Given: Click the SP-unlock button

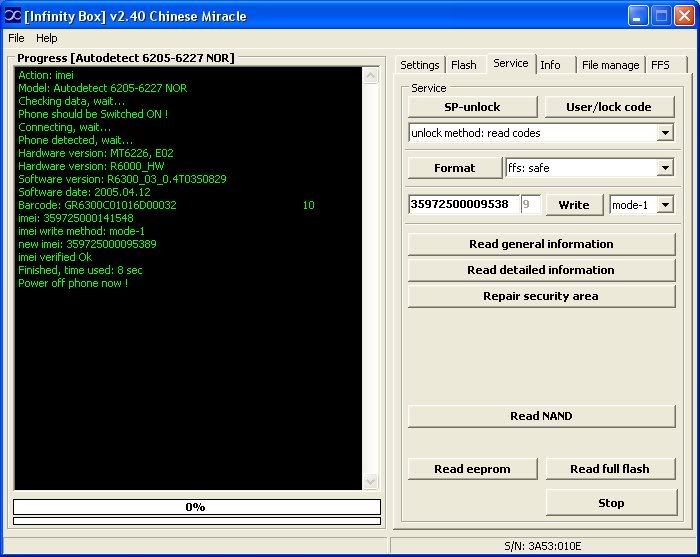Looking at the screenshot, I should coord(472,107).
